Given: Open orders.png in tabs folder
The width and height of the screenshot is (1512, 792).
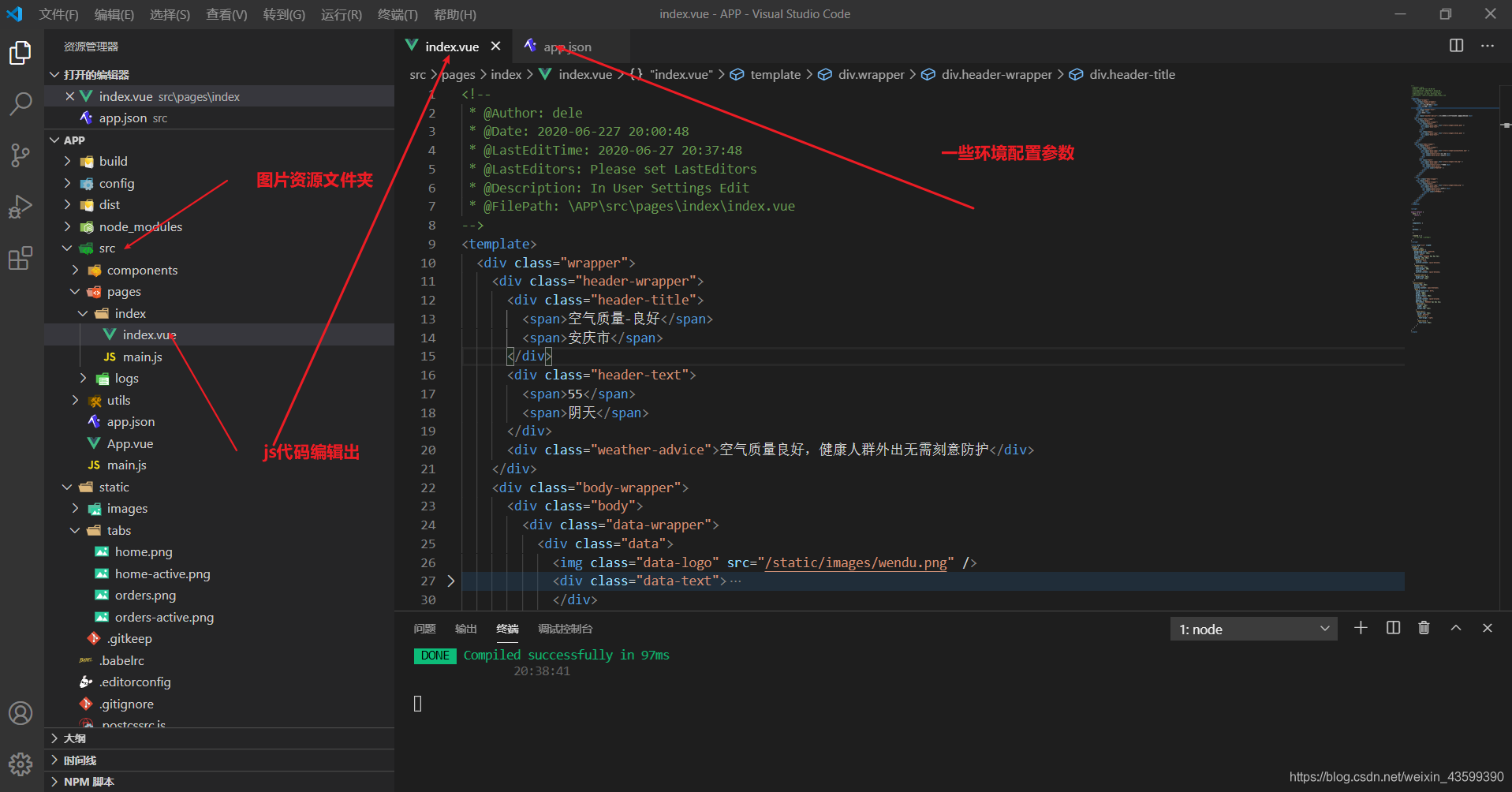Looking at the screenshot, I should pyautogui.click(x=219, y=595).
